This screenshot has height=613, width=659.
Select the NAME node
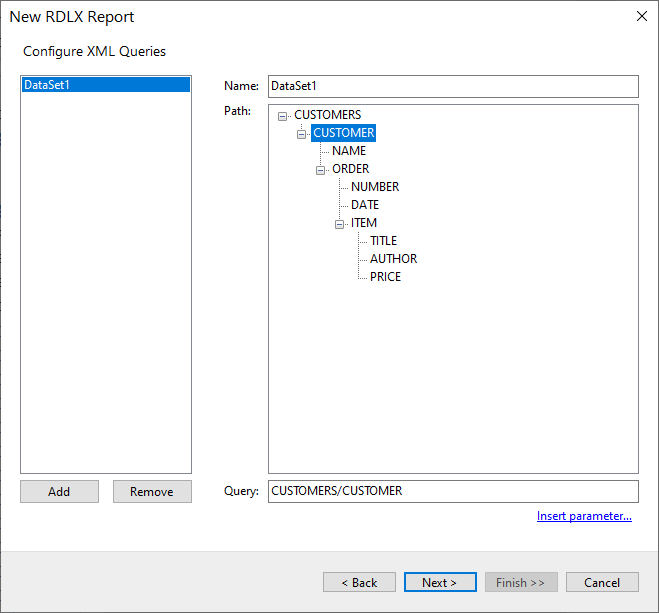pyautogui.click(x=349, y=151)
